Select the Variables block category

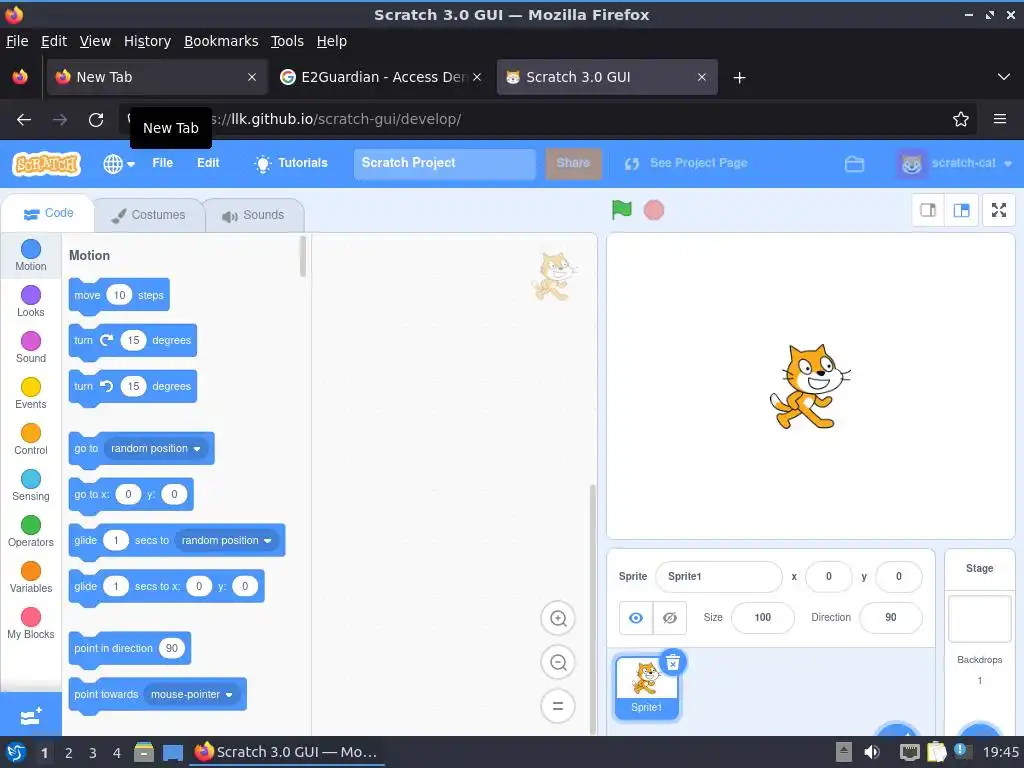coord(31,577)
